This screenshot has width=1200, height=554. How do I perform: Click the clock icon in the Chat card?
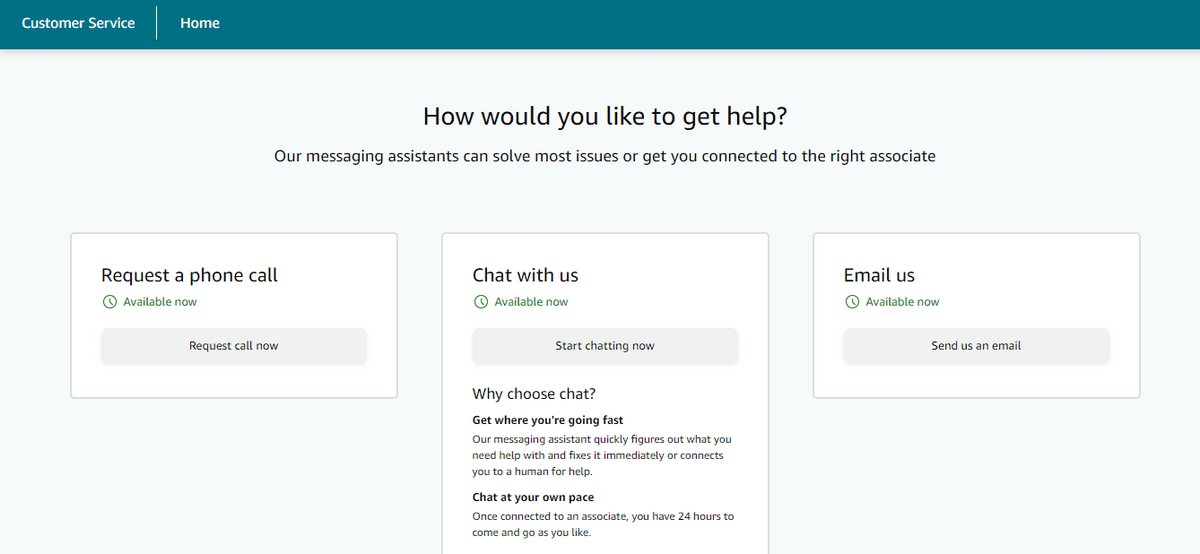[481, 302]
